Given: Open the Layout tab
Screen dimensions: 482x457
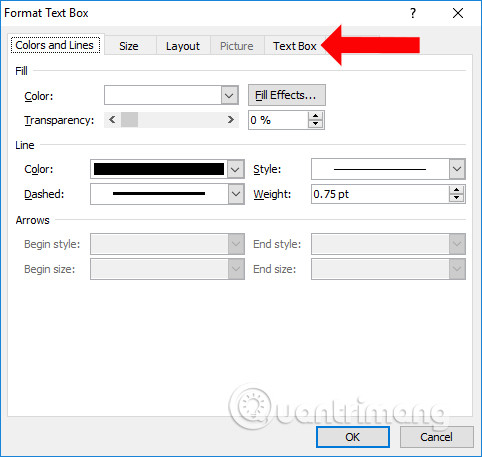Looking at the screenshot, I should click(183, 46).
